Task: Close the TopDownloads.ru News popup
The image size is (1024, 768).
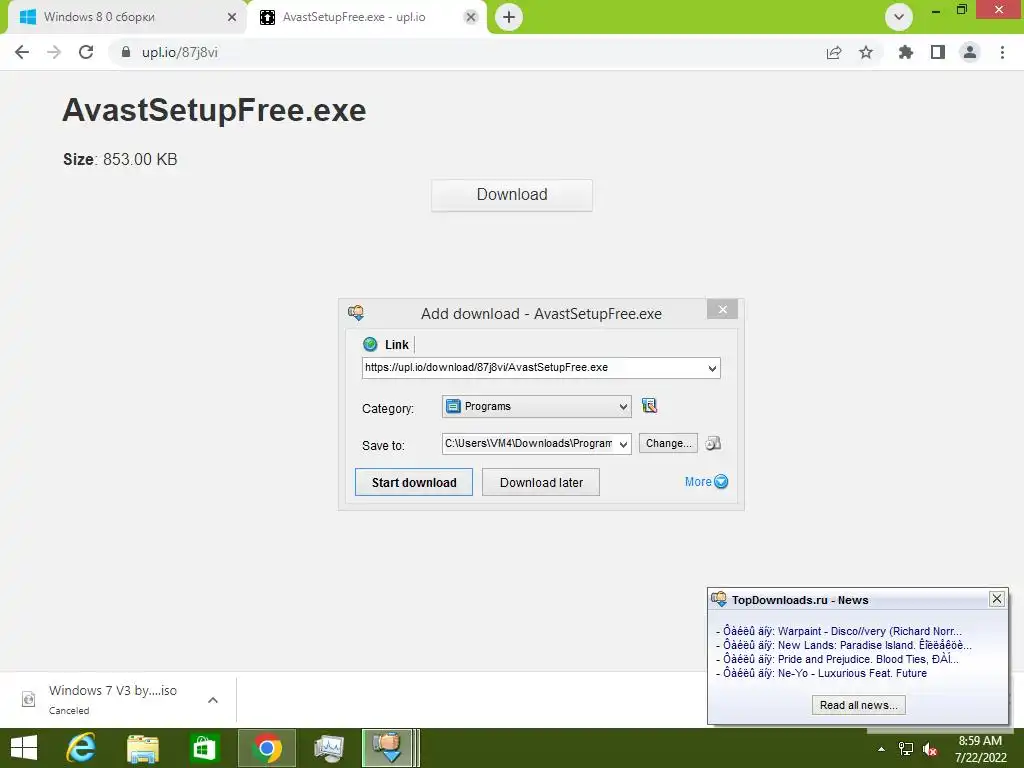Action: tap(997, 598)
